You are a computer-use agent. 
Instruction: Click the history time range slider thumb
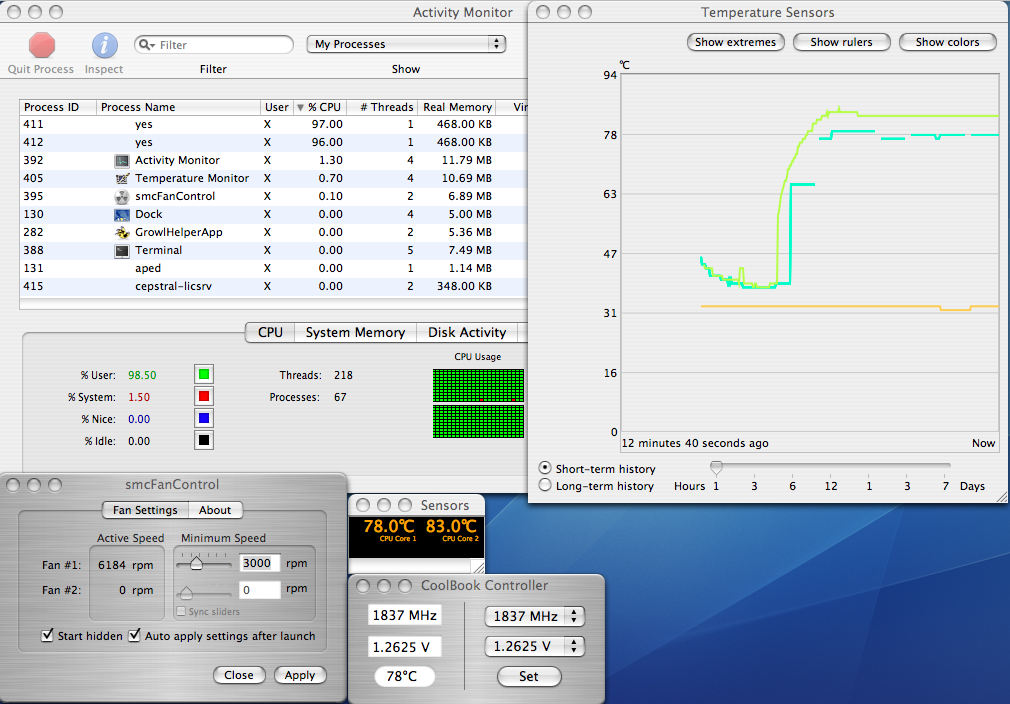[716, 466]
